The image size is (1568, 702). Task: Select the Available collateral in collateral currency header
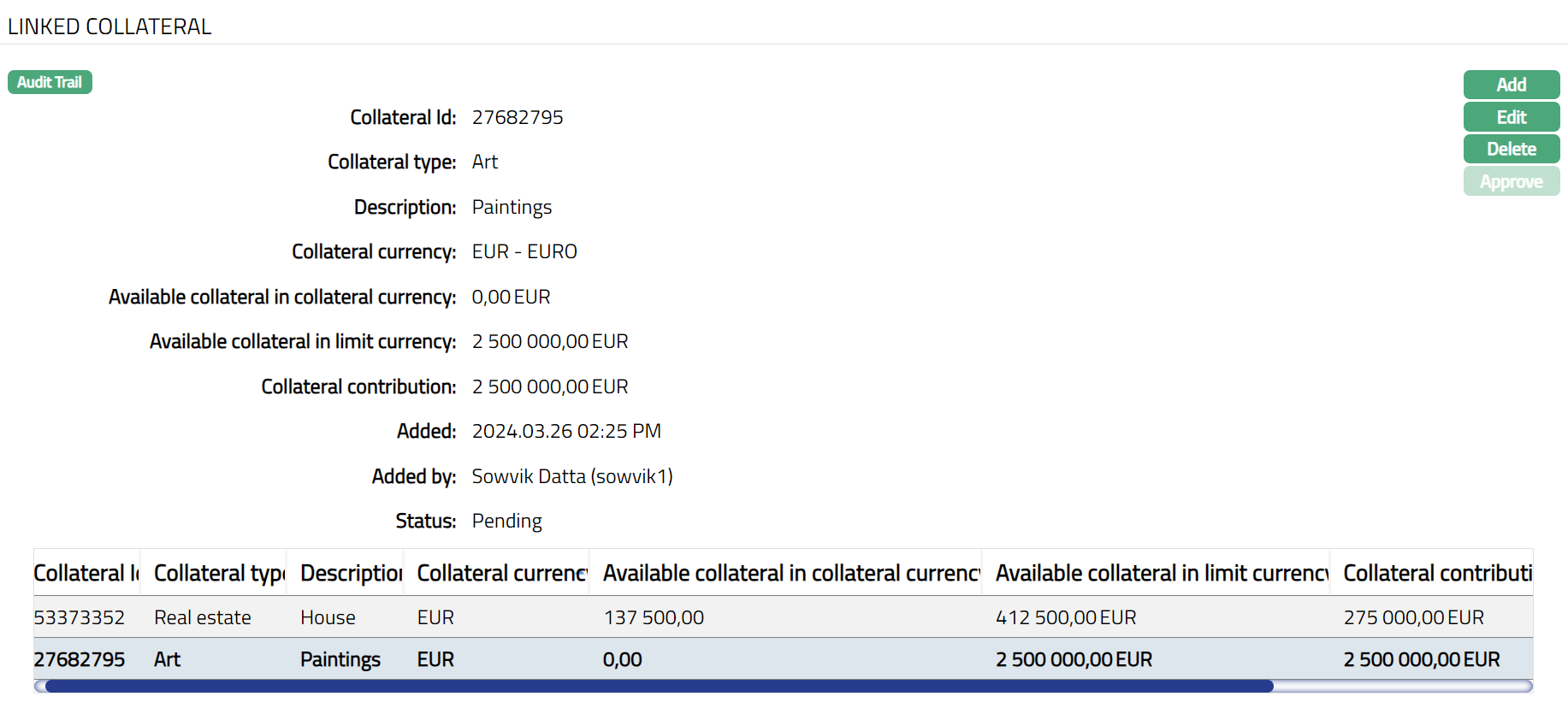pos(790,573)
